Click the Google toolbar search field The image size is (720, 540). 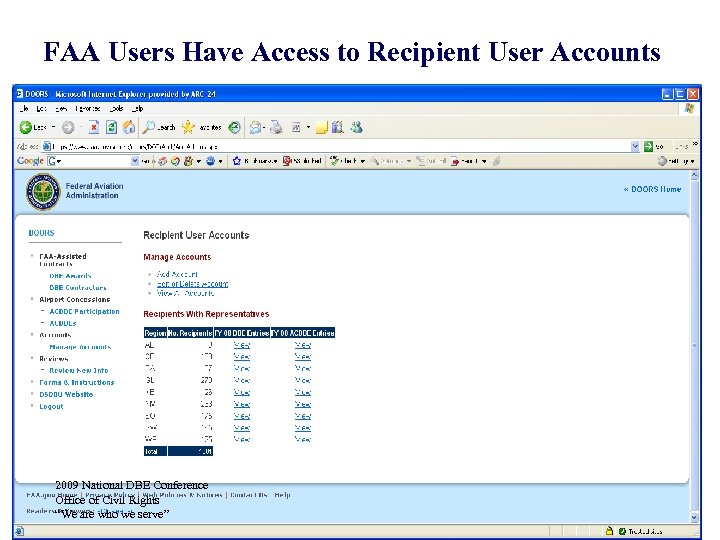point(92,161)
